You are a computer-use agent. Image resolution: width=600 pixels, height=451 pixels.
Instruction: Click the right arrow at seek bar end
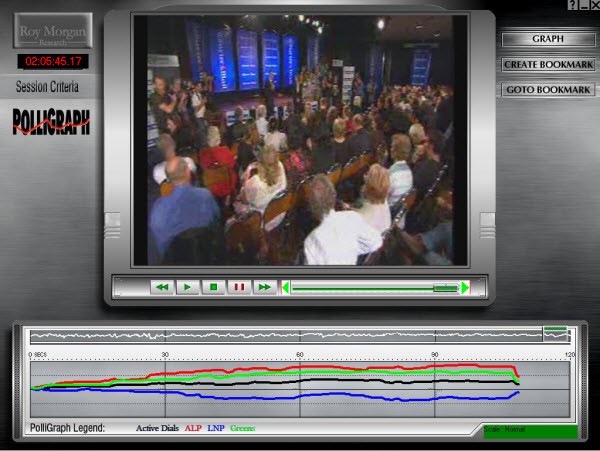tap(465, 288)
